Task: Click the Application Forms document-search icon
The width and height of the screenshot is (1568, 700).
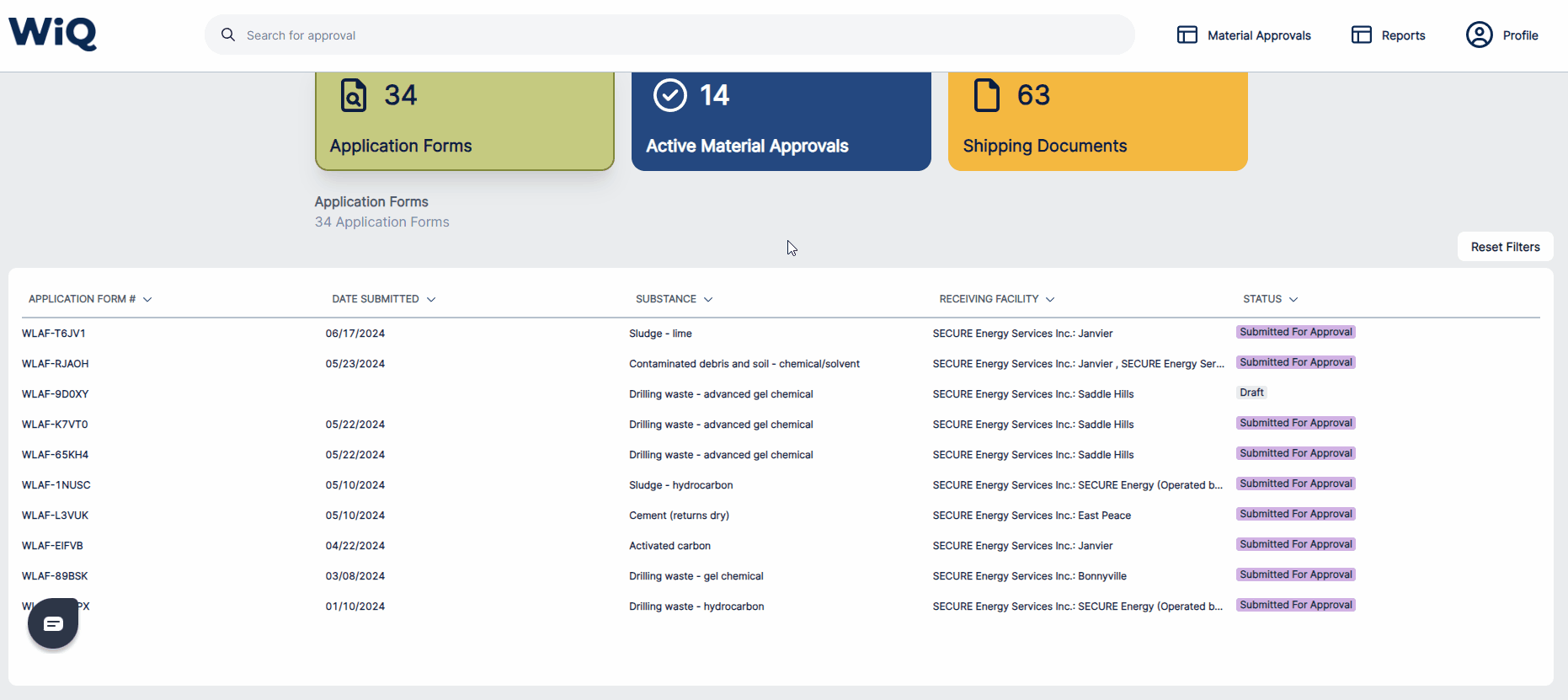Action: (354, 95)
